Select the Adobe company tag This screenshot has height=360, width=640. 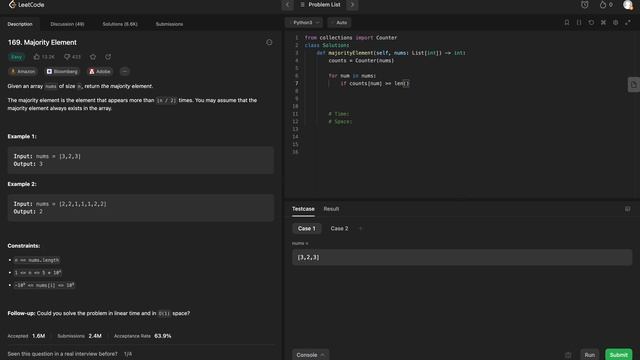click(100, 71)
